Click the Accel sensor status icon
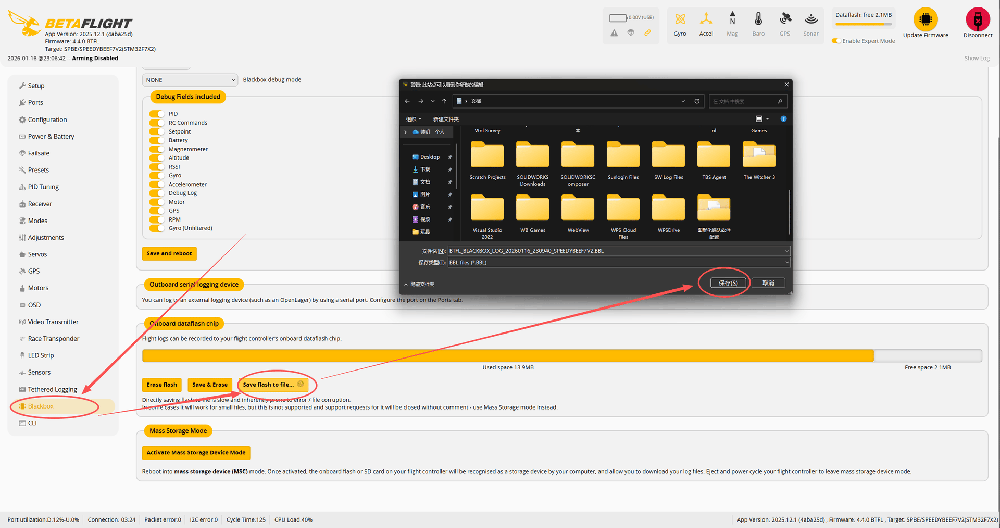 (x=705, y=19)
